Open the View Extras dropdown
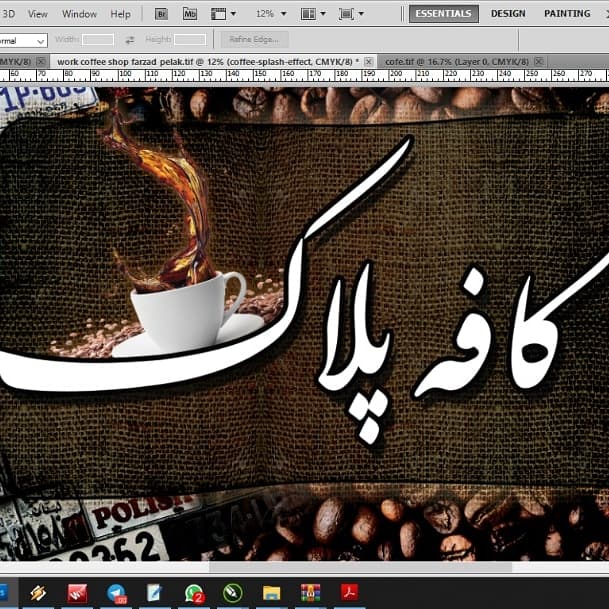 click(223, 14)
